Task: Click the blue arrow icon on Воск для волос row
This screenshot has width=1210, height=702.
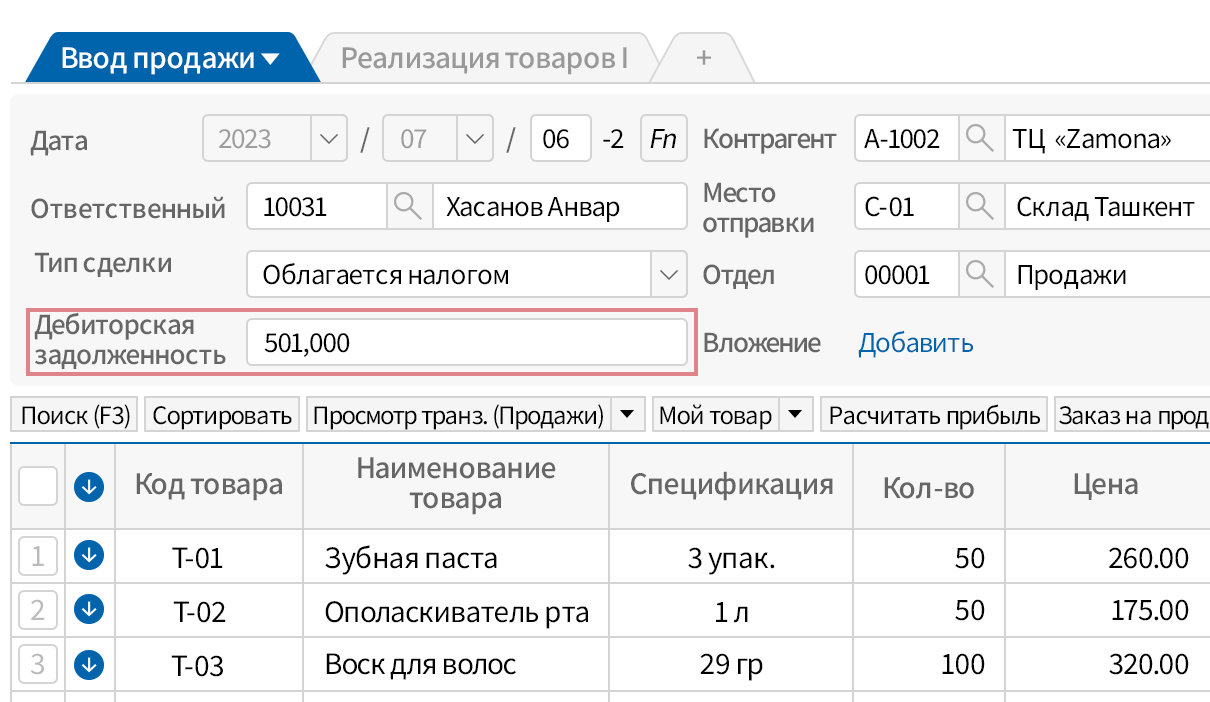Action: [89, 664]
